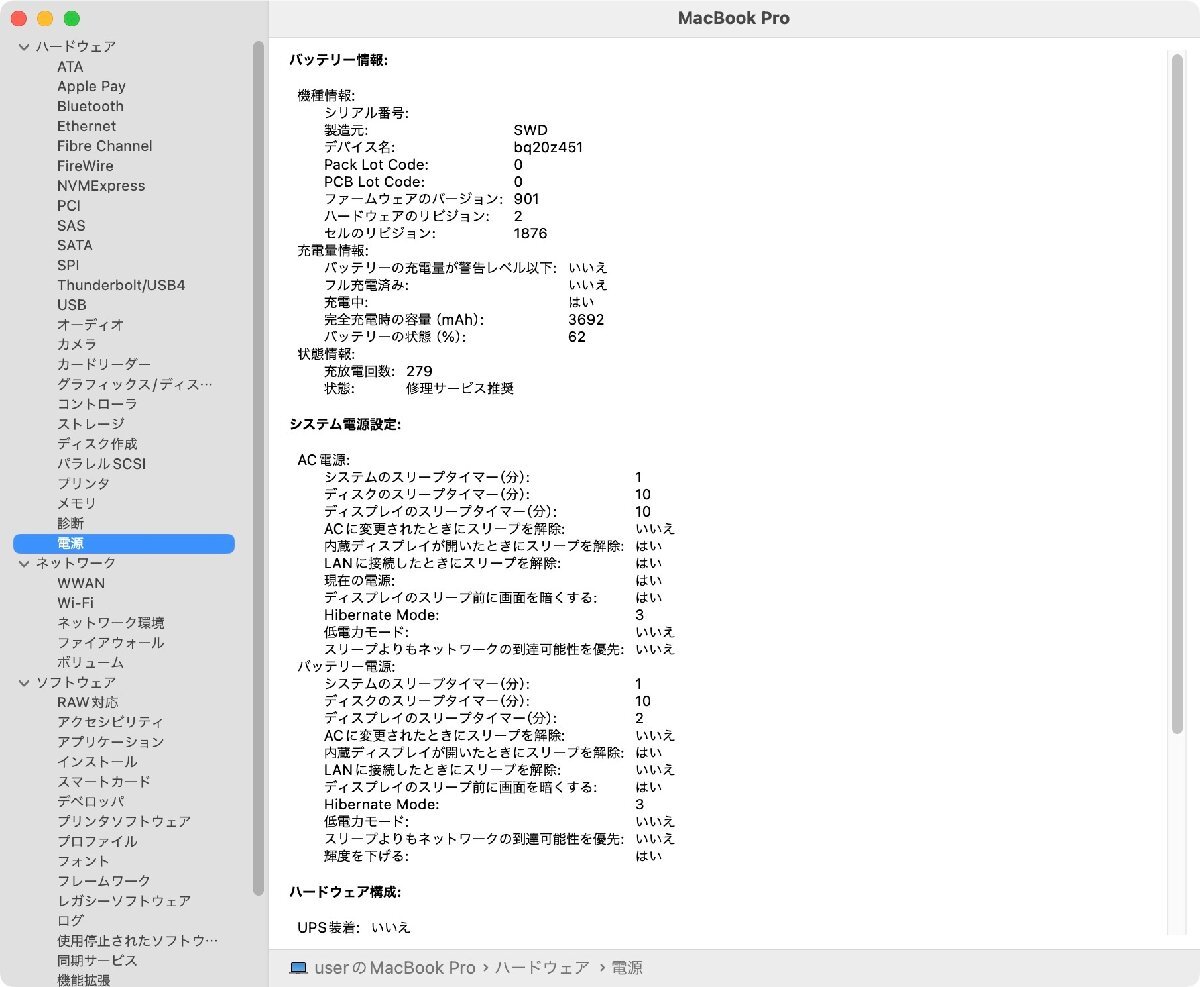Open コントローラ in the sidebar
Image resolution: width=1200 pixels, height=987 pixels.
97,404
